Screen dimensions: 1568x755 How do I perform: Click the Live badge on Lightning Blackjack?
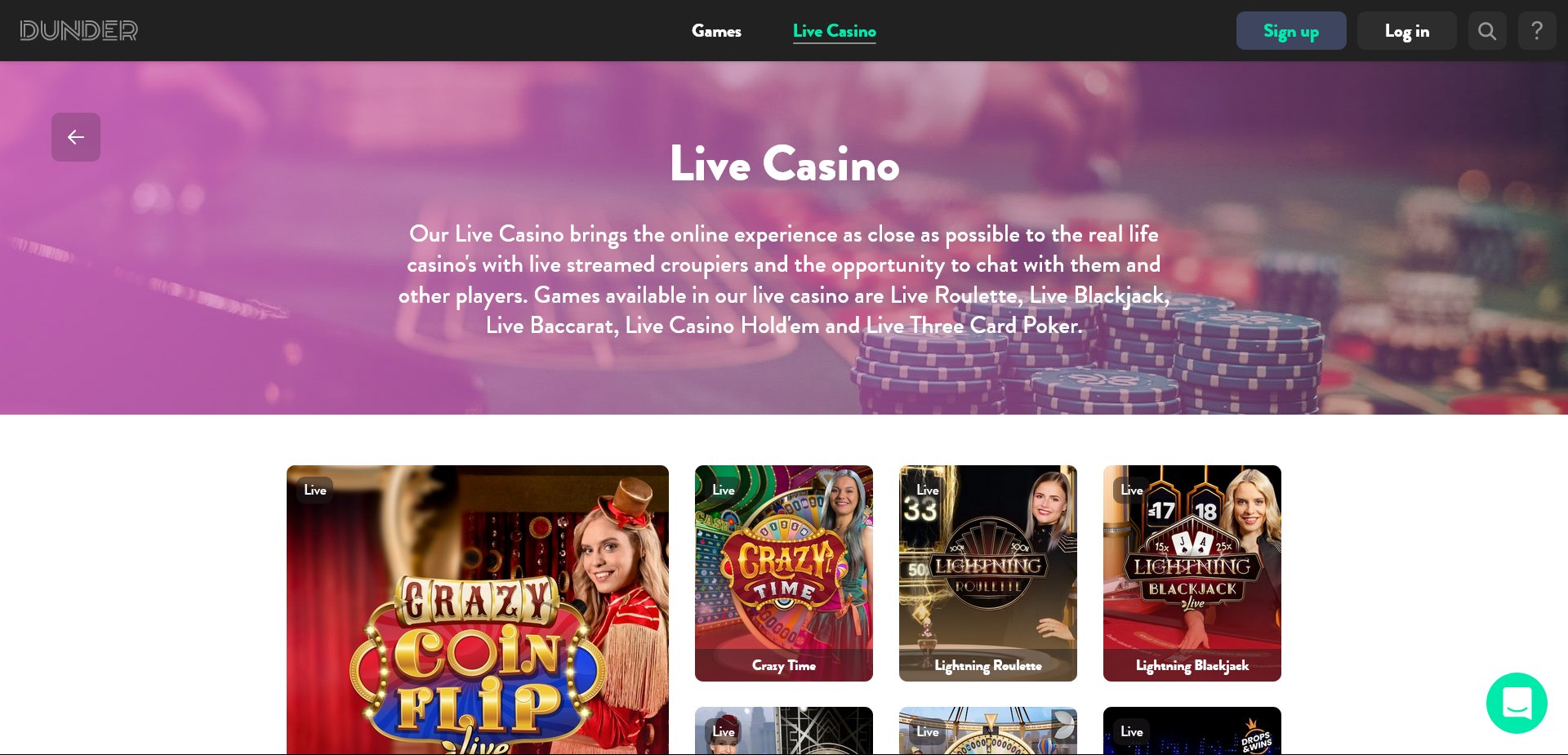pos(1132,490)
